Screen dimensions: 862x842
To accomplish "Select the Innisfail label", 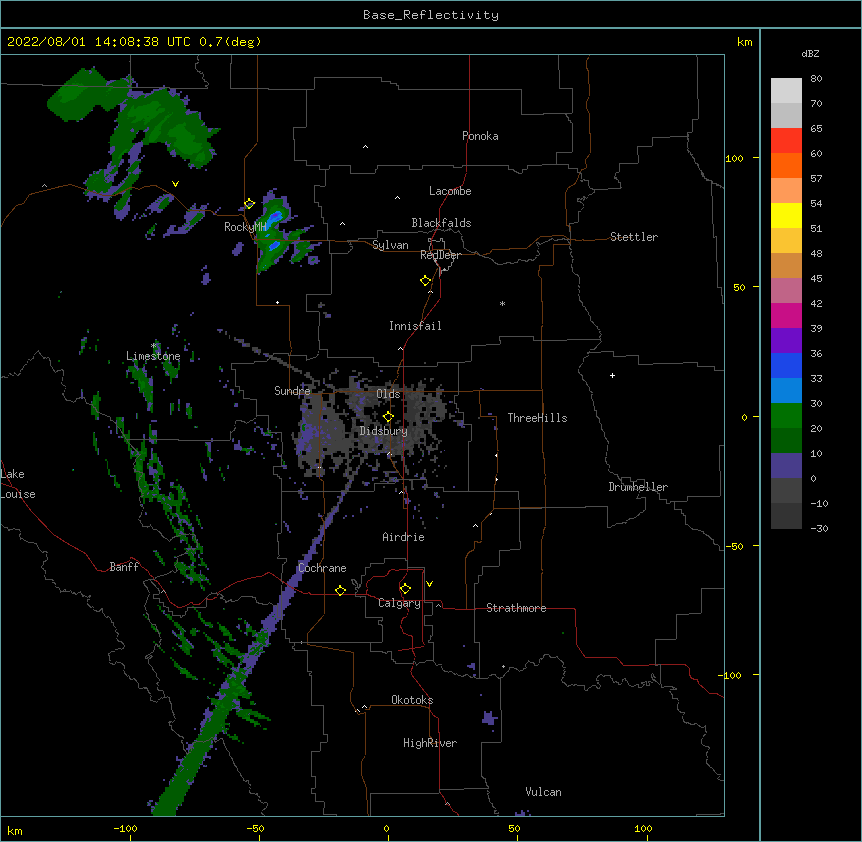I will pyautogui.click(x=415, y=326).
